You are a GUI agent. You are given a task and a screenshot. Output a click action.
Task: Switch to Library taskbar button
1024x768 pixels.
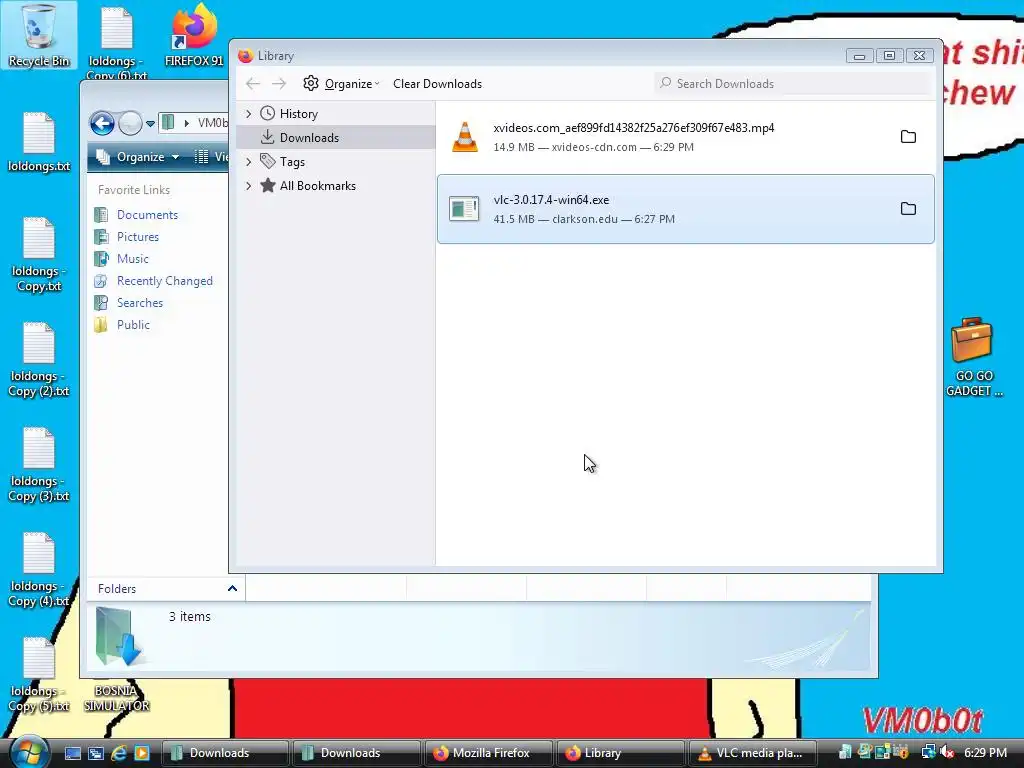(x=619, y=753)
